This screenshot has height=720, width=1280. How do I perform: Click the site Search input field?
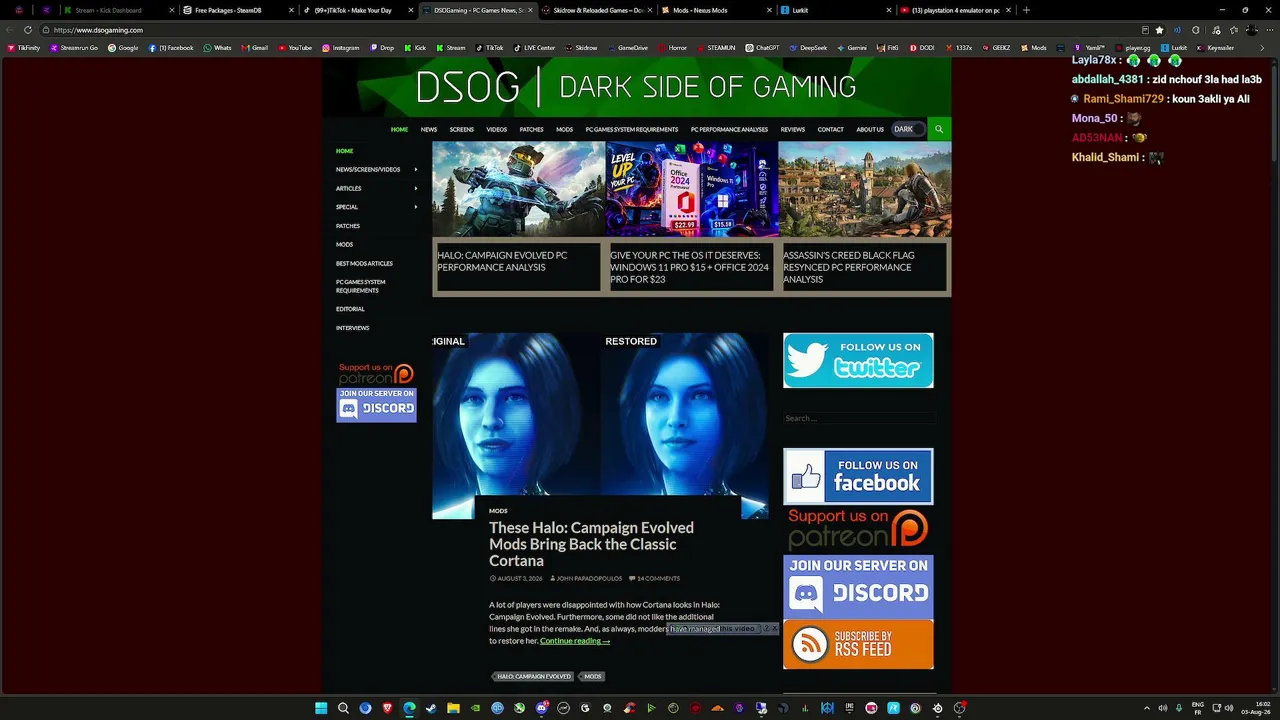click(858, 418)
